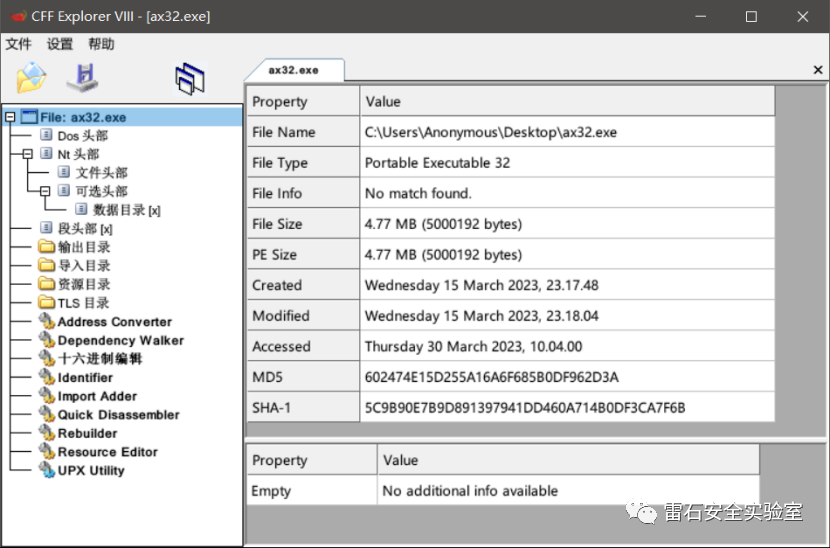Collapse the 可选头部 tree node
The width and height of the screenshot is (830, 548).
[45, 191]
